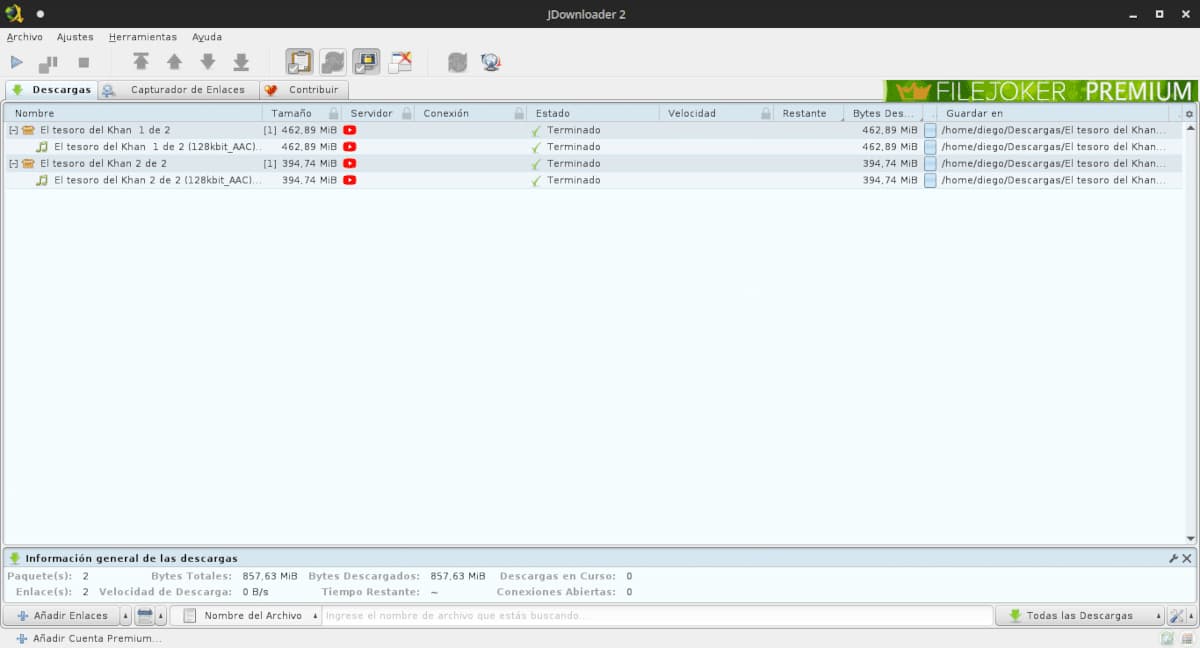Click the move up arrow icon
The width and height of the screenshot is (1200, 648).
174,62
